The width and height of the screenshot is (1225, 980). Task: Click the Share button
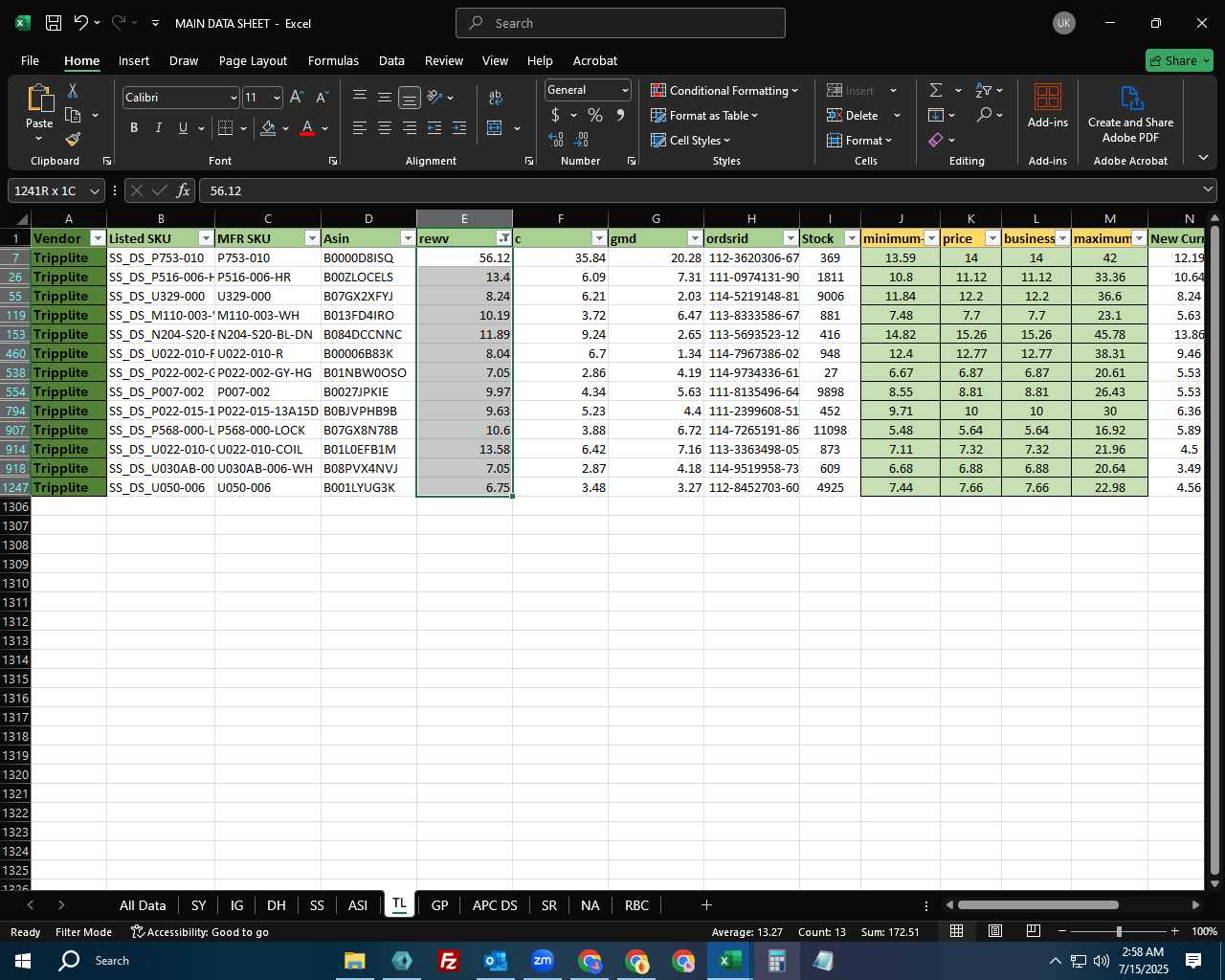(1179, 60)
